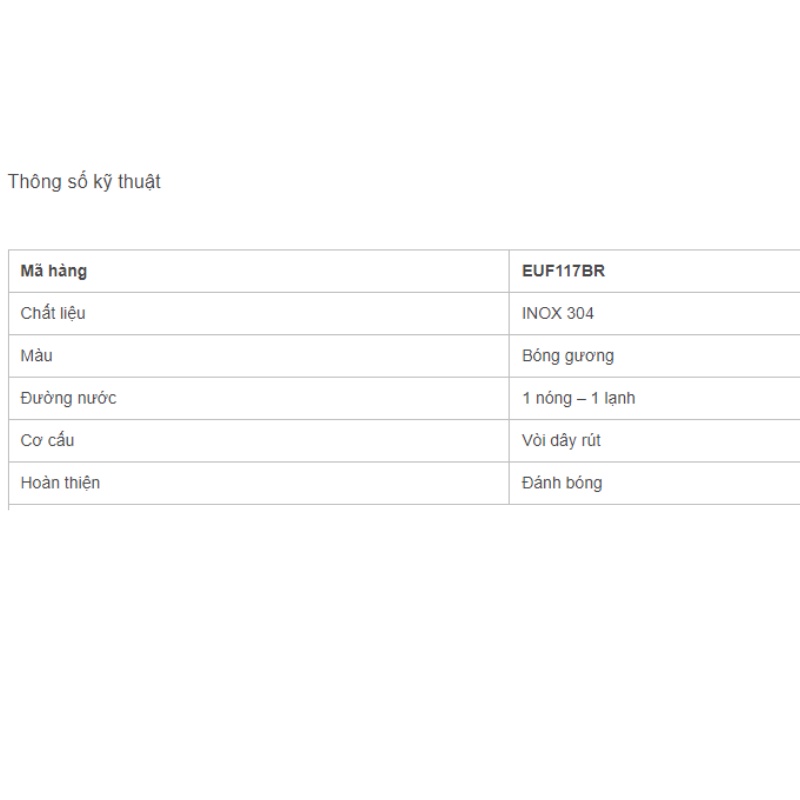Click the word 'thuật' in the heading
This screenshot has width=800, height=800.
[x=138, y=182]
